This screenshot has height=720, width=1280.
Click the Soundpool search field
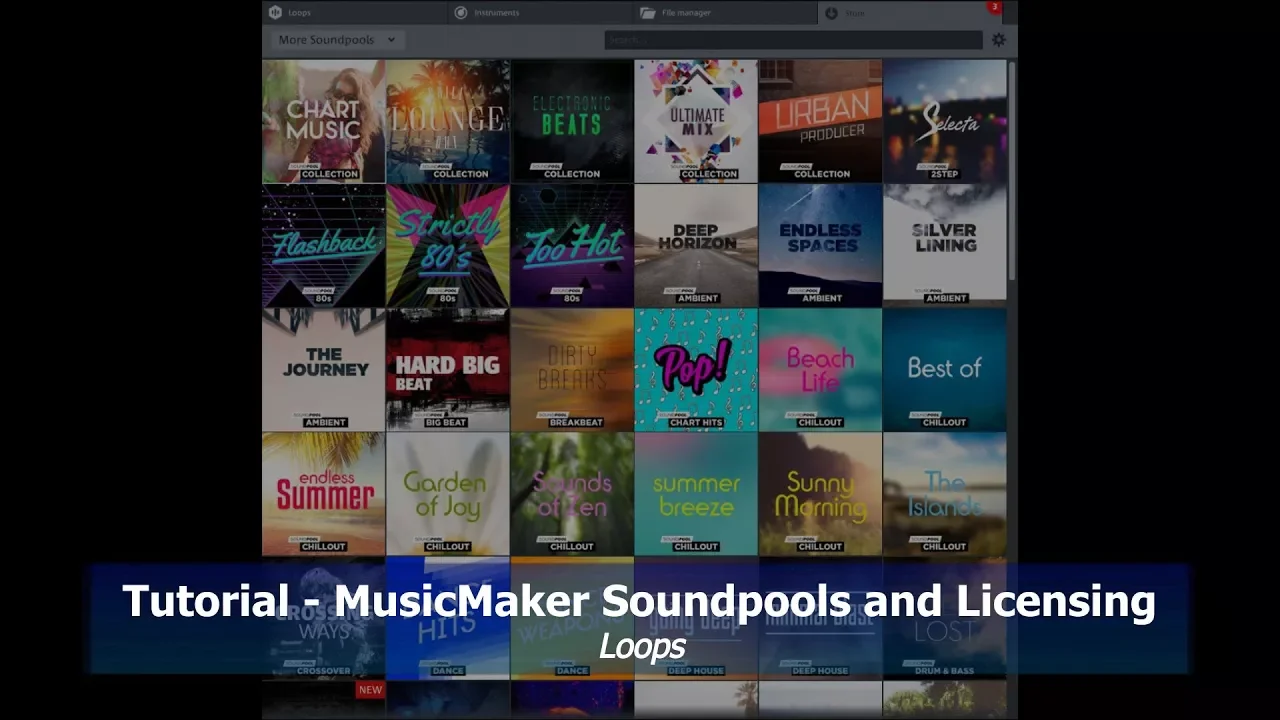click(x=793, y=40)
